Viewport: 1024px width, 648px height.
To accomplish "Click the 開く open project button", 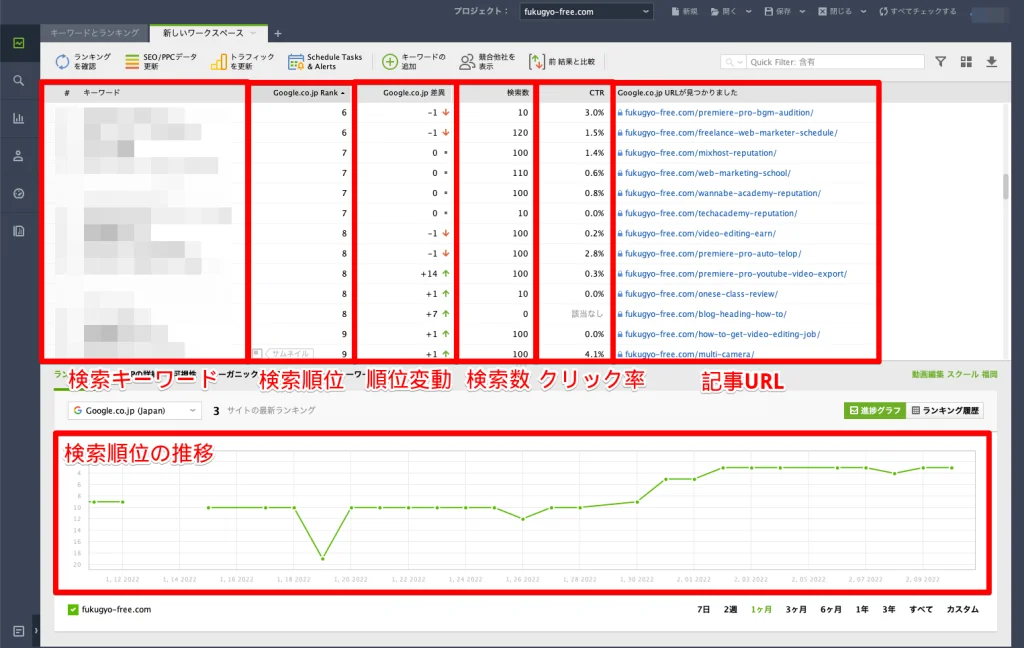I will (724, 11).
